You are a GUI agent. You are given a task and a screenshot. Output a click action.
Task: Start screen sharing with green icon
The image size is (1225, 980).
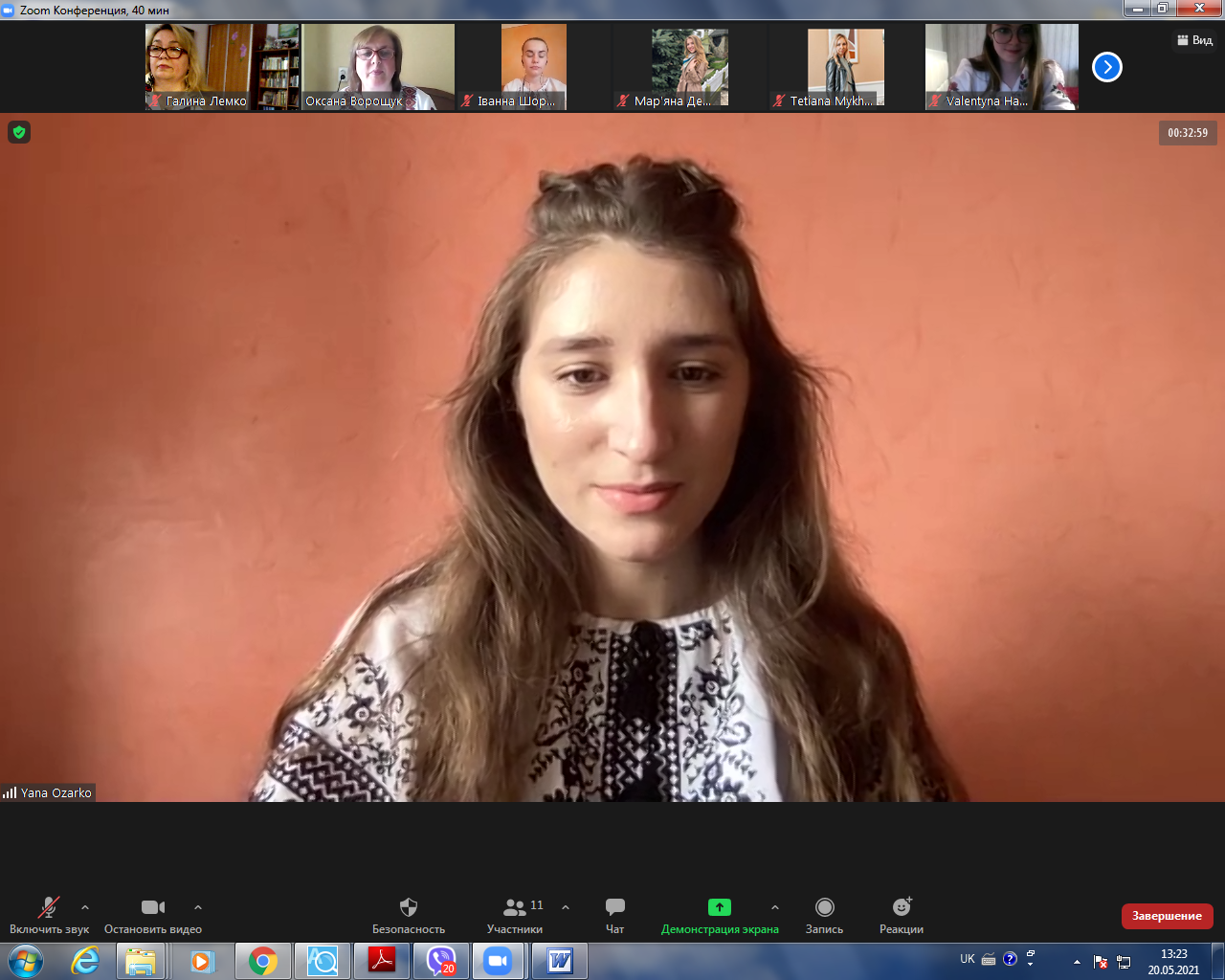719,907
